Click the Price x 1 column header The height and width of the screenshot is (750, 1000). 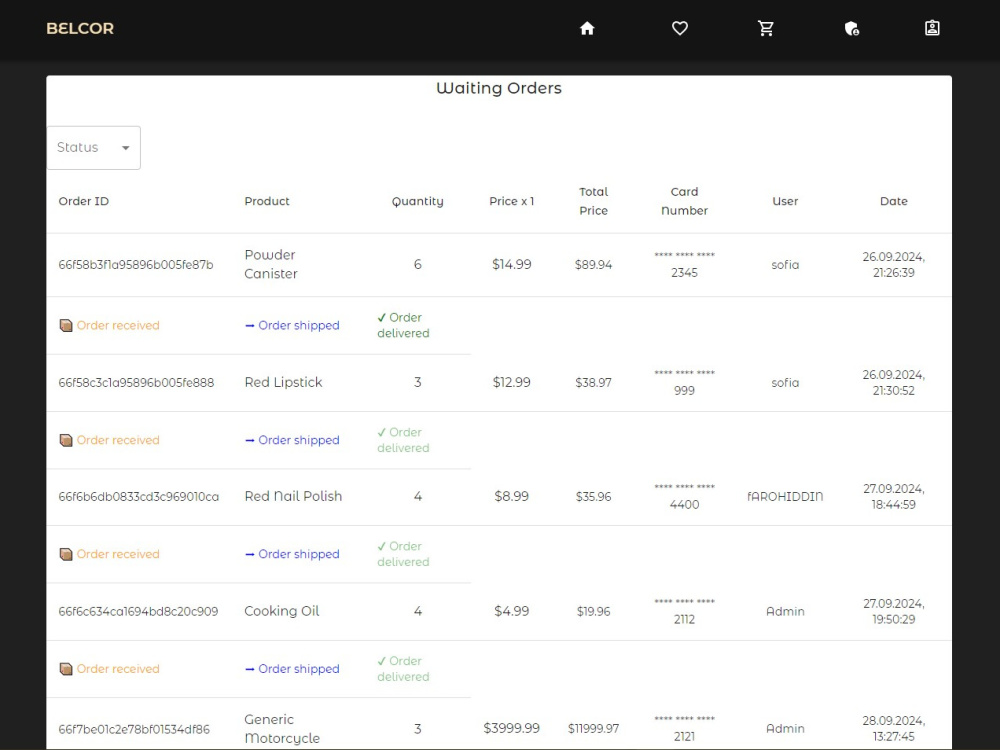click(511, 201)
